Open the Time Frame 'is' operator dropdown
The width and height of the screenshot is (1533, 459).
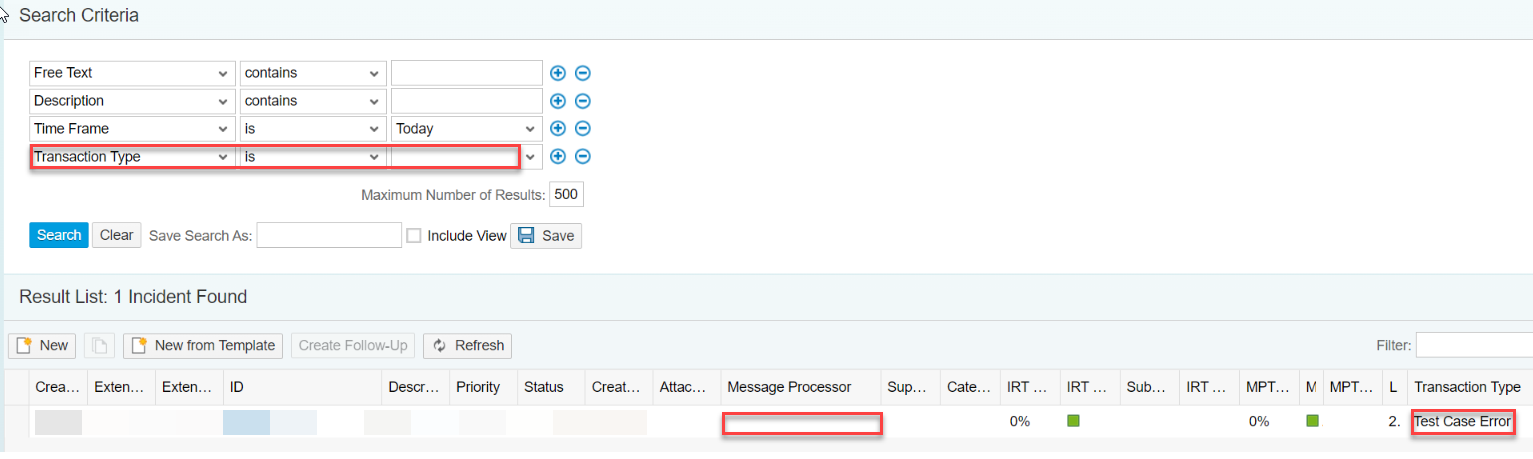pyautogui.click(x=313, y=129)
